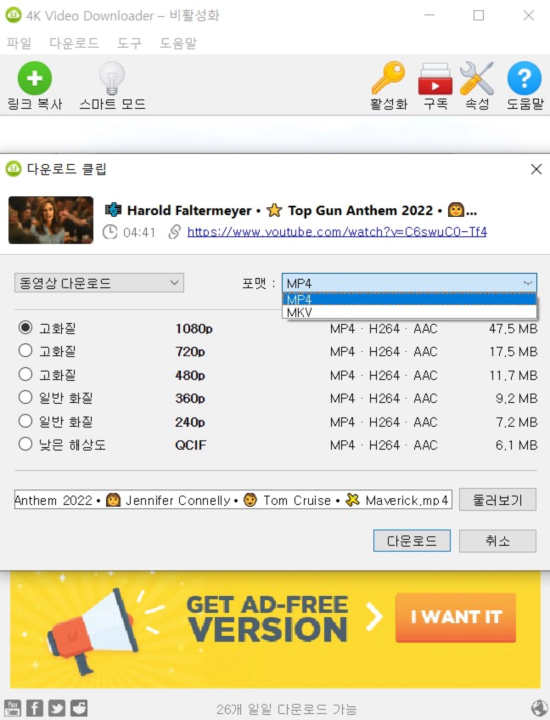The width and height of the screenshot is (550, 720).
Task: Click the green Paste Link (링크 복사) icon
Action: (34, 79)
